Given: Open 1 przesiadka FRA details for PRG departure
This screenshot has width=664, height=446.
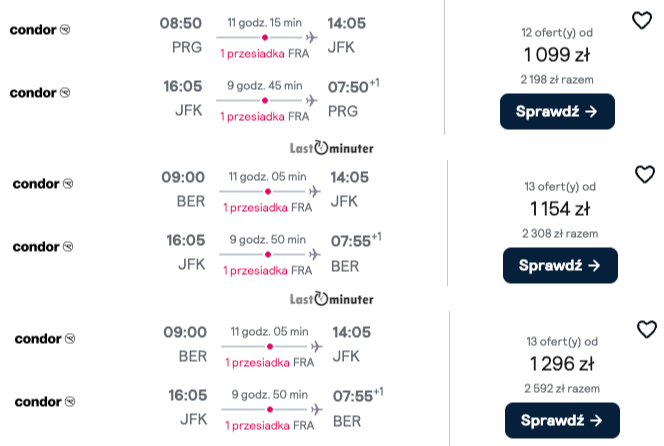Looking at the screenshot, I should pos(265,53).
